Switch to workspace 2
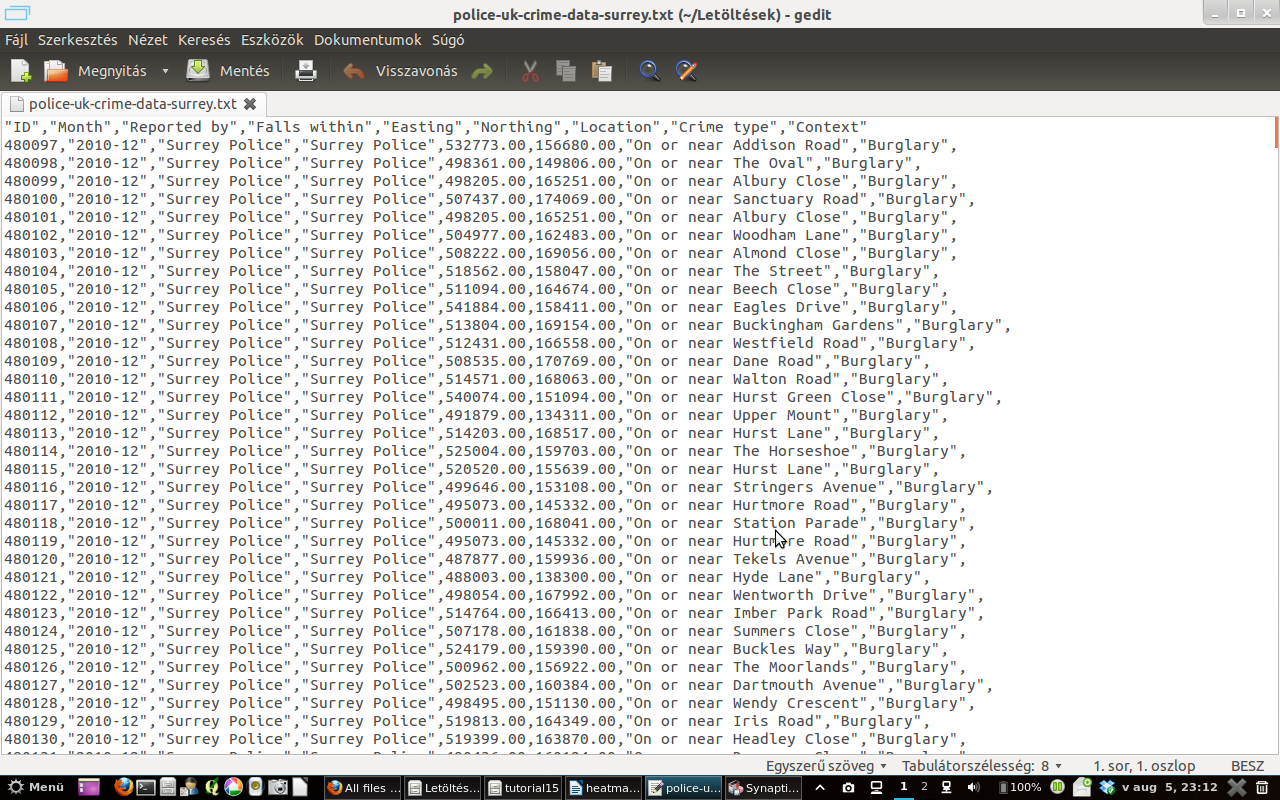The height and width of the screenshot is (800, 1280). tap(924, 787)
